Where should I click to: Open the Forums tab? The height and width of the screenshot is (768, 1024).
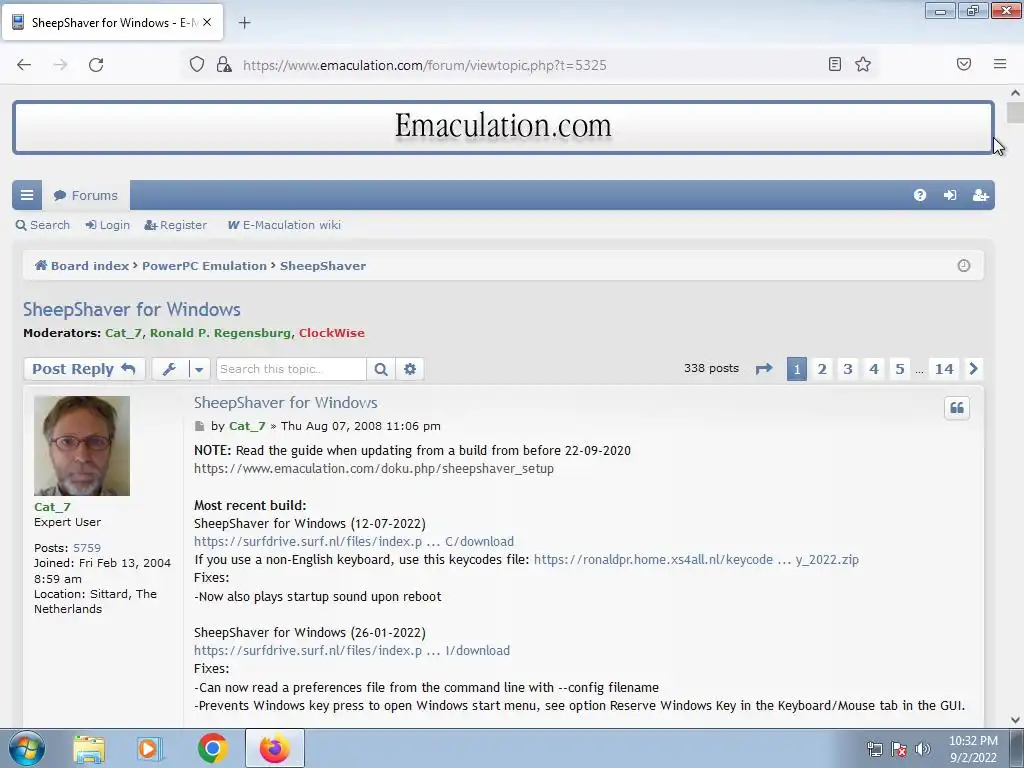point(86,195)
